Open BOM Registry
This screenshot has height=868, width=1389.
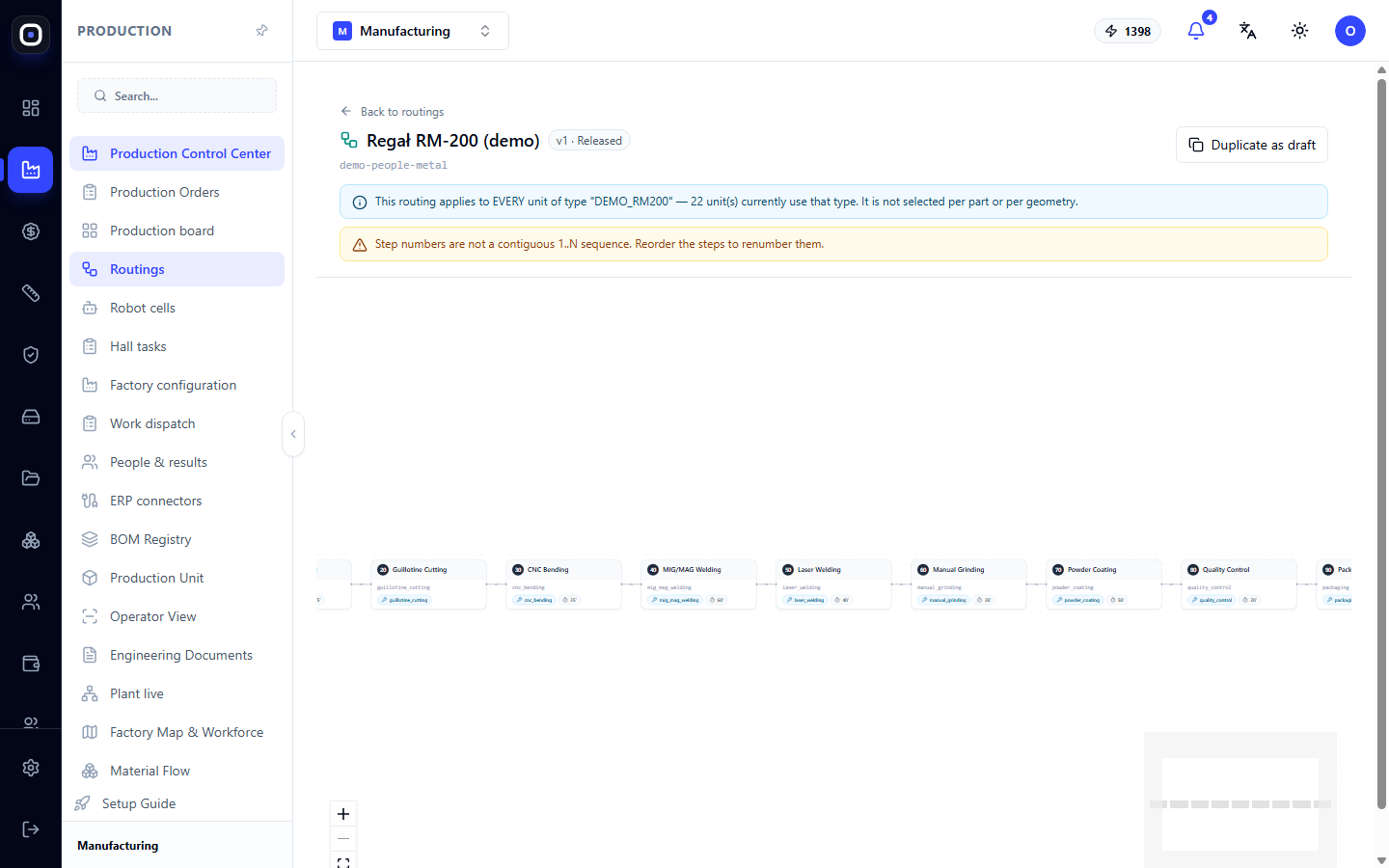pos(177,539)
